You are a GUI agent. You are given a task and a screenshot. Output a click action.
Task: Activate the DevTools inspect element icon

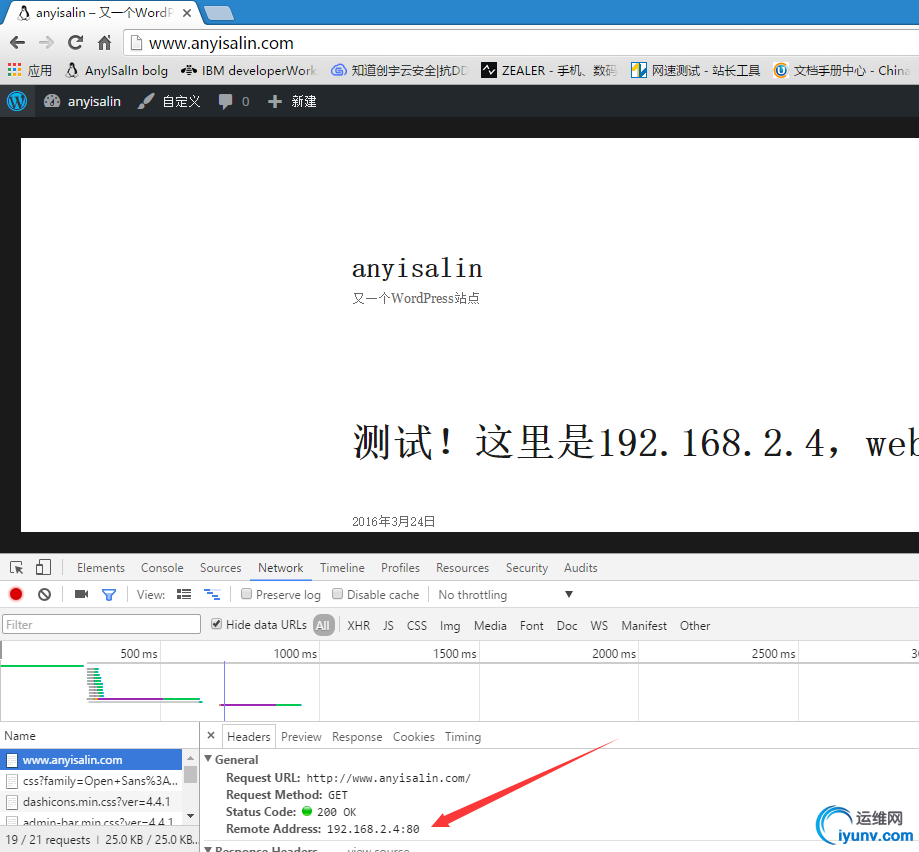(16, 568)
